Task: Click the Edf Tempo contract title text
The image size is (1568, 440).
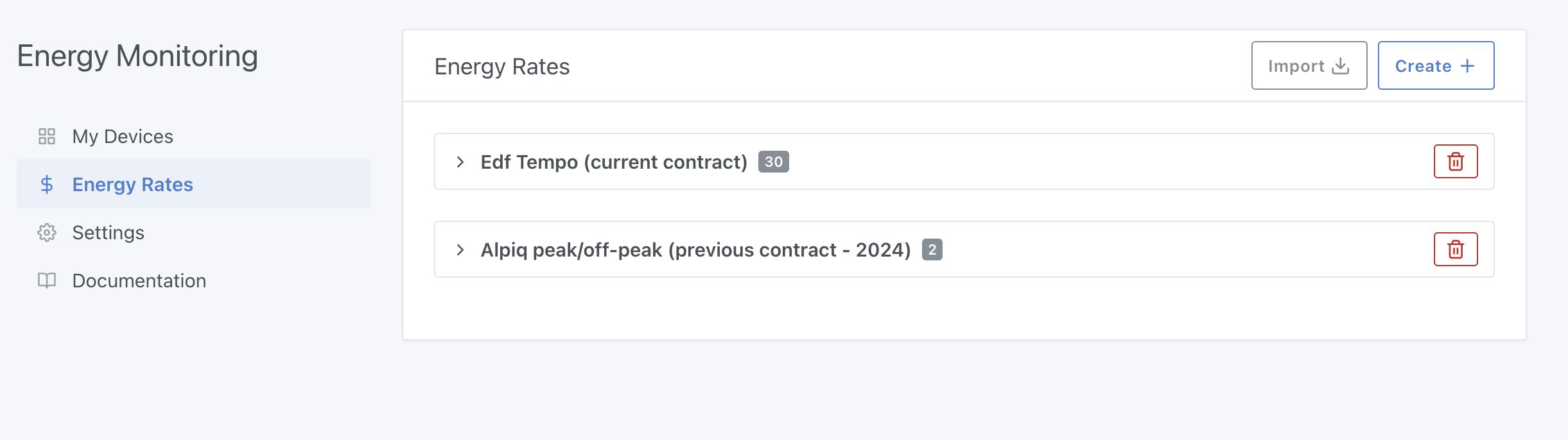Action: coord(613,162)
